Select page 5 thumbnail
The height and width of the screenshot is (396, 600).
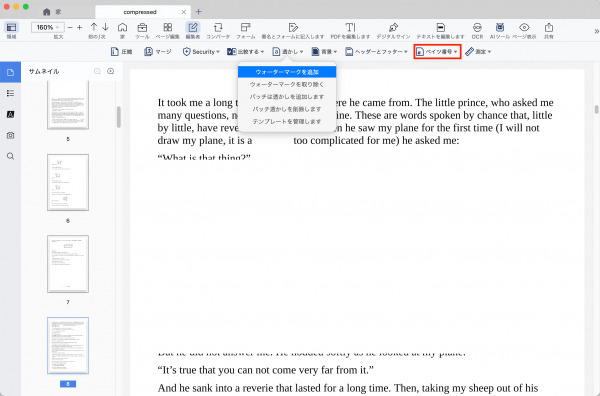pos(68,105)
